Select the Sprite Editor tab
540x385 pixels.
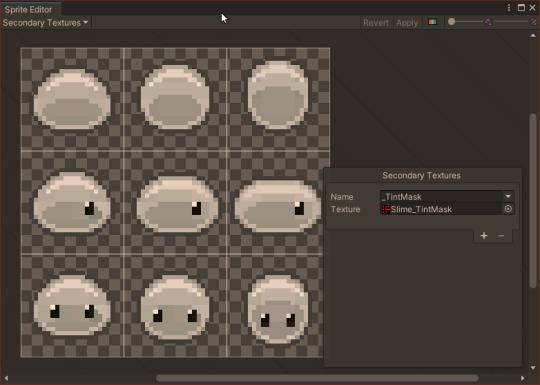coord(29,9)
